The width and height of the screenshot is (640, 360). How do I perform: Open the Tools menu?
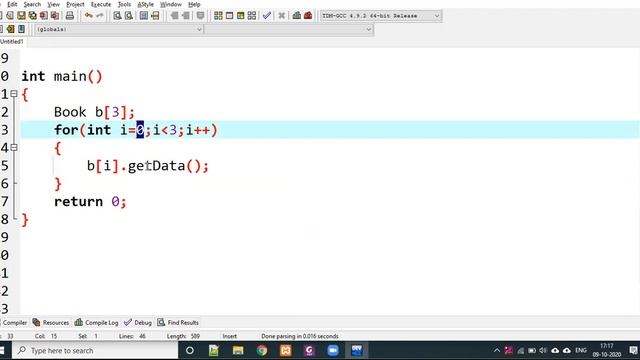124,4
